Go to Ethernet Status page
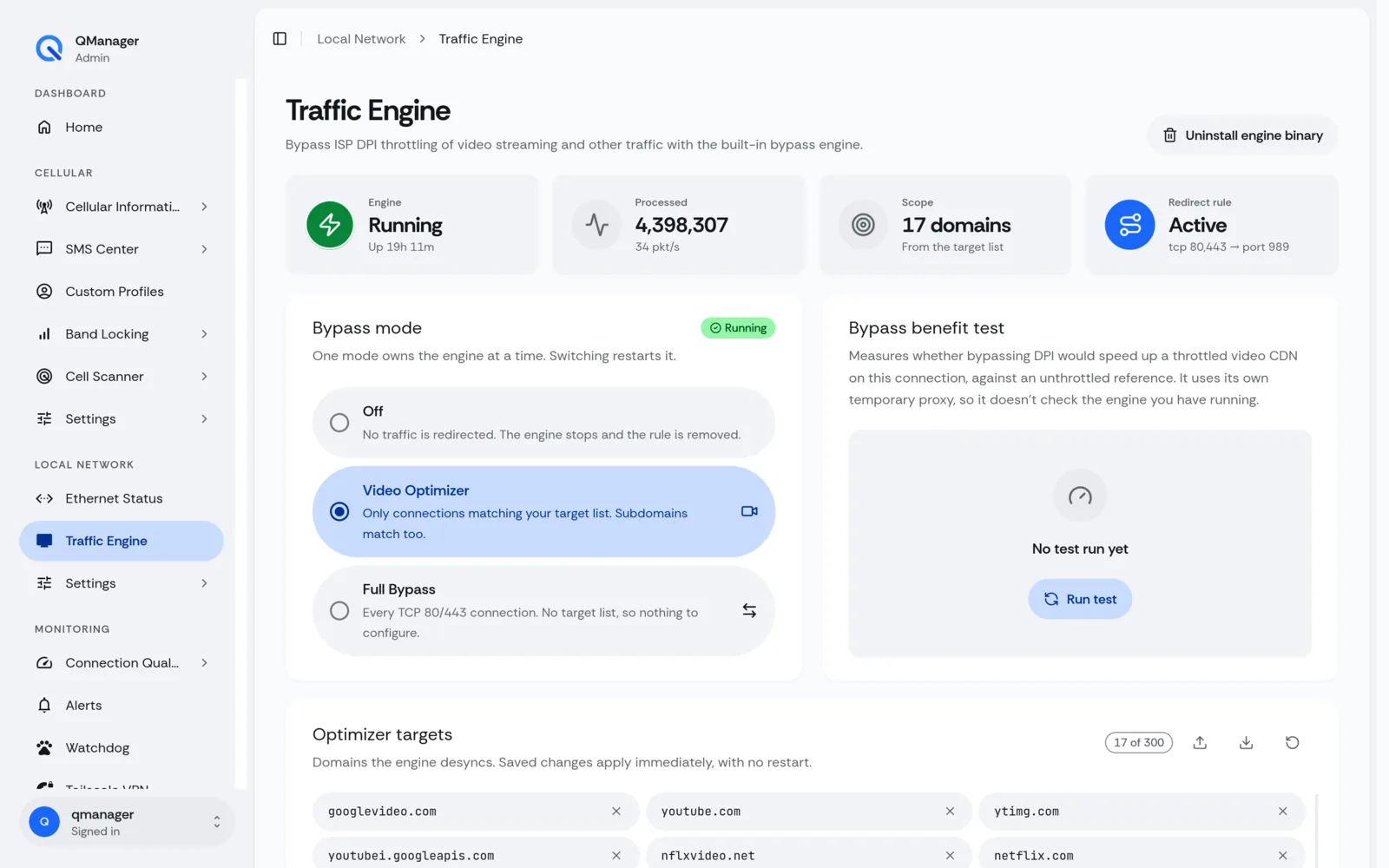 (122, 499)
